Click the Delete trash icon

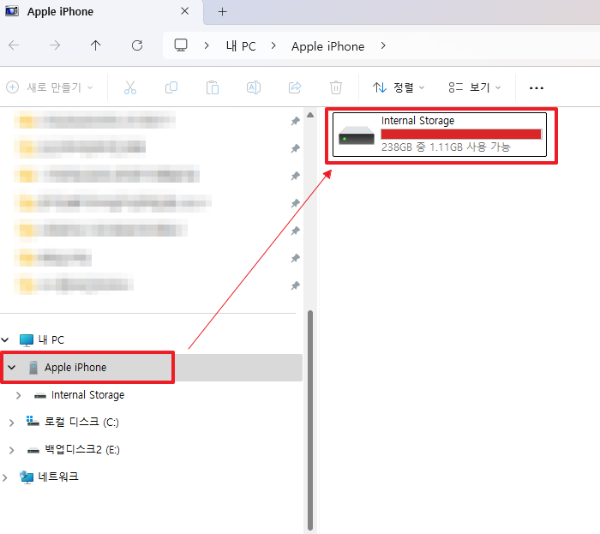(x=336, y=88)
